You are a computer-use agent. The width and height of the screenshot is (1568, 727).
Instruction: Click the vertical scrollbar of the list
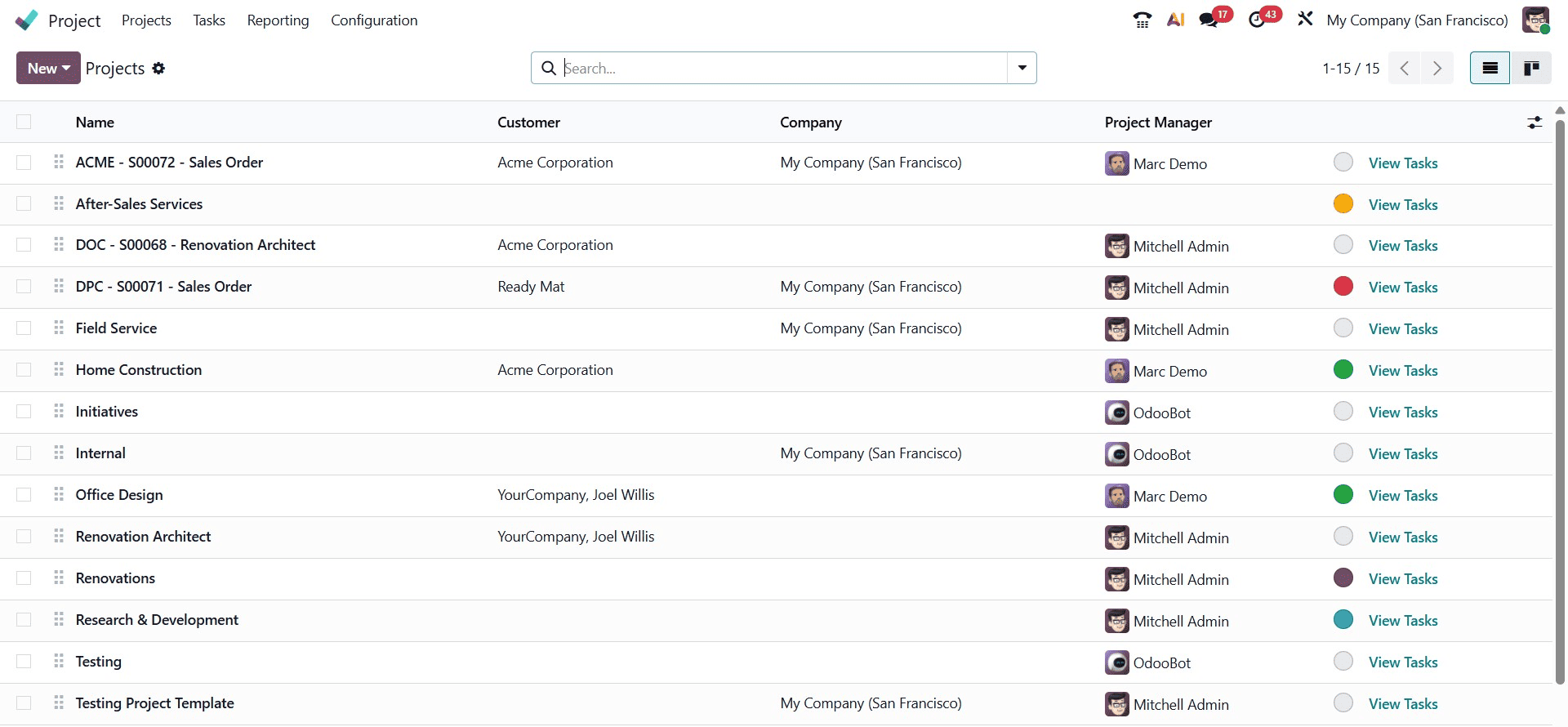tap(1560, 400)
